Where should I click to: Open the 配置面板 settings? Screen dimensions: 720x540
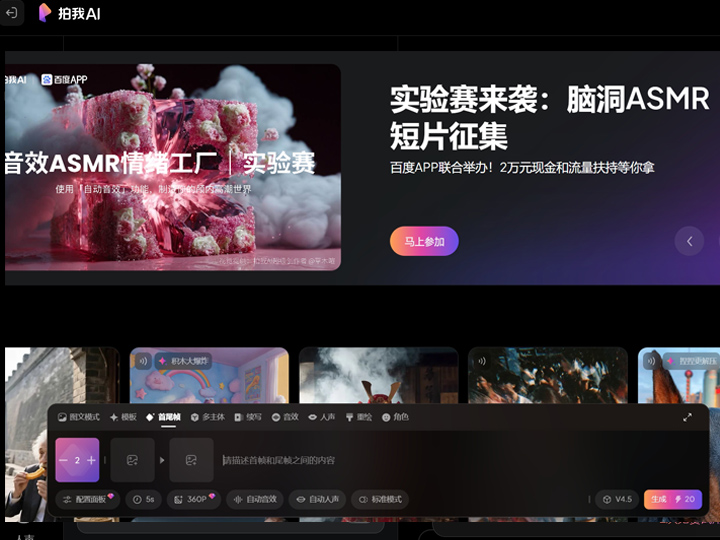(x=88, y=499)
